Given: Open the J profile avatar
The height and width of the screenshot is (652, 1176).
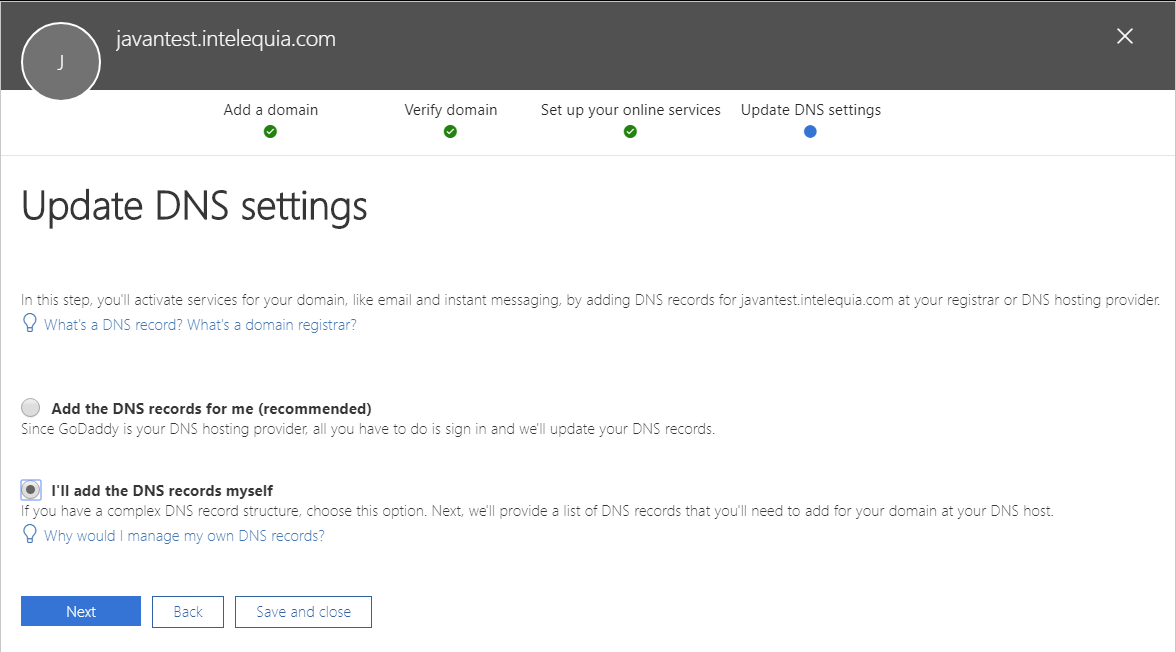Looking at the screenshot, I should pyautogui.click(x=60, y=61).
